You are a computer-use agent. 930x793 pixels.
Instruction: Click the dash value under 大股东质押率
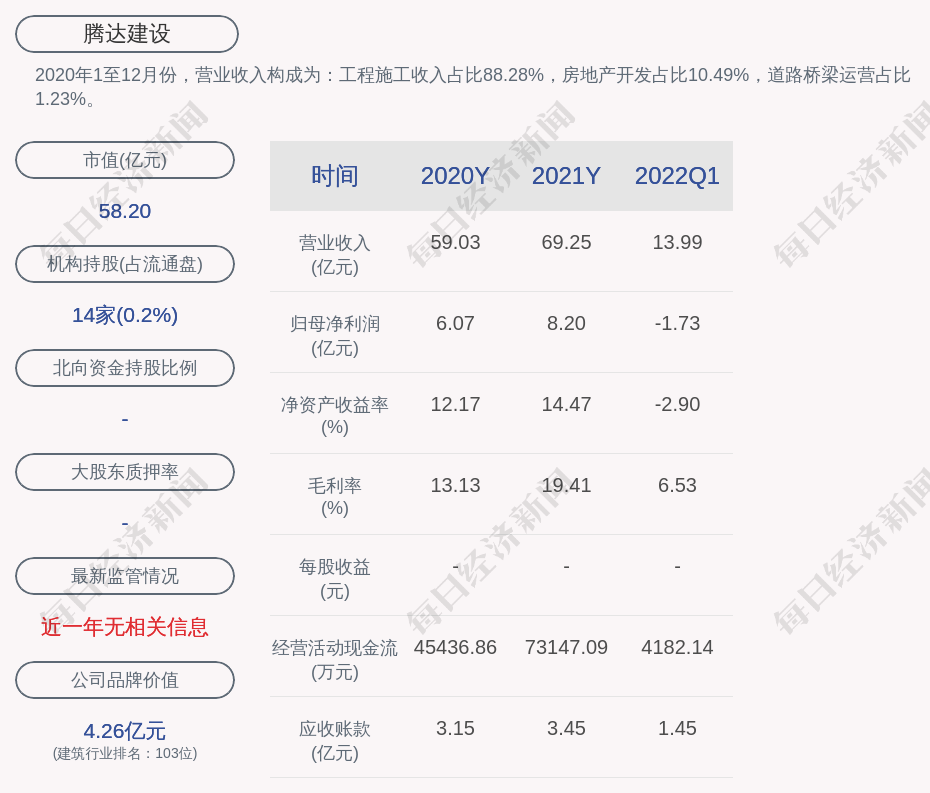pos(125,524)
